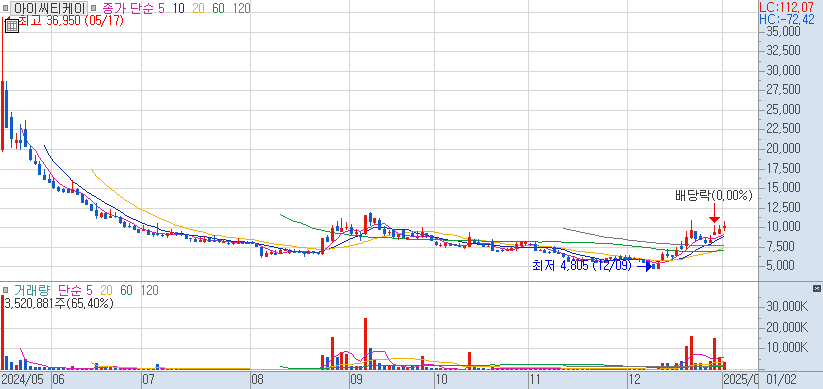Select the price 5-day moving average label

click(x=161, y=8)
